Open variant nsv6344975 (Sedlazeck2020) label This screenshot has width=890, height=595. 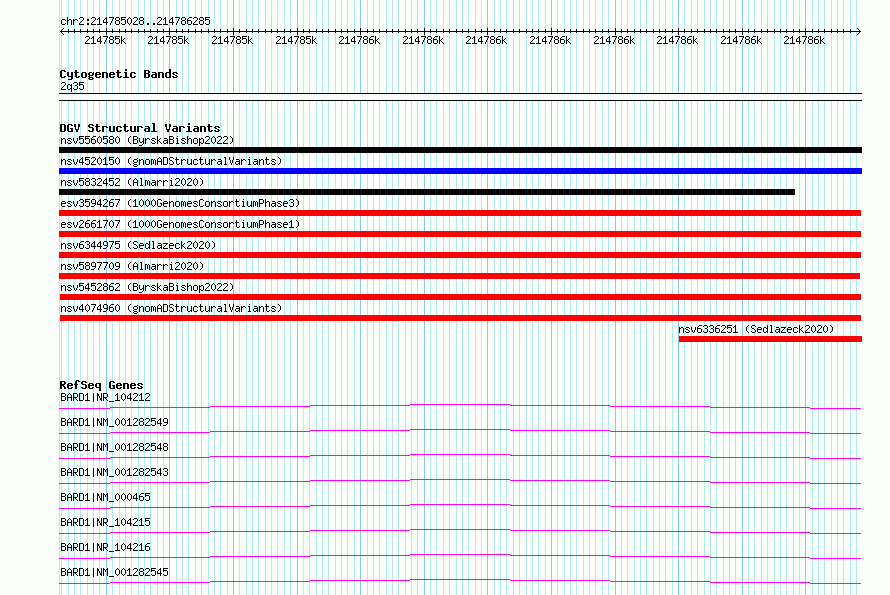point(138,245)
